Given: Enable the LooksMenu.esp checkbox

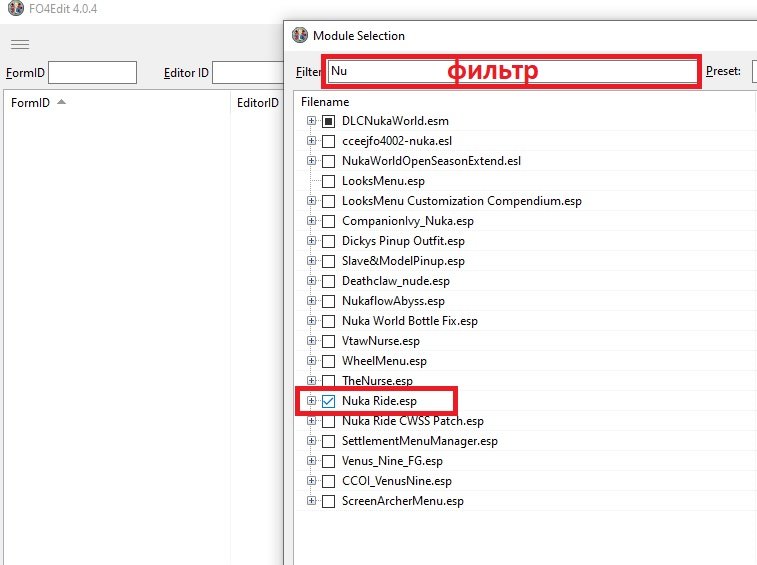Looking at the screenshot, I should pyautogui.click(x=328, y=181).
